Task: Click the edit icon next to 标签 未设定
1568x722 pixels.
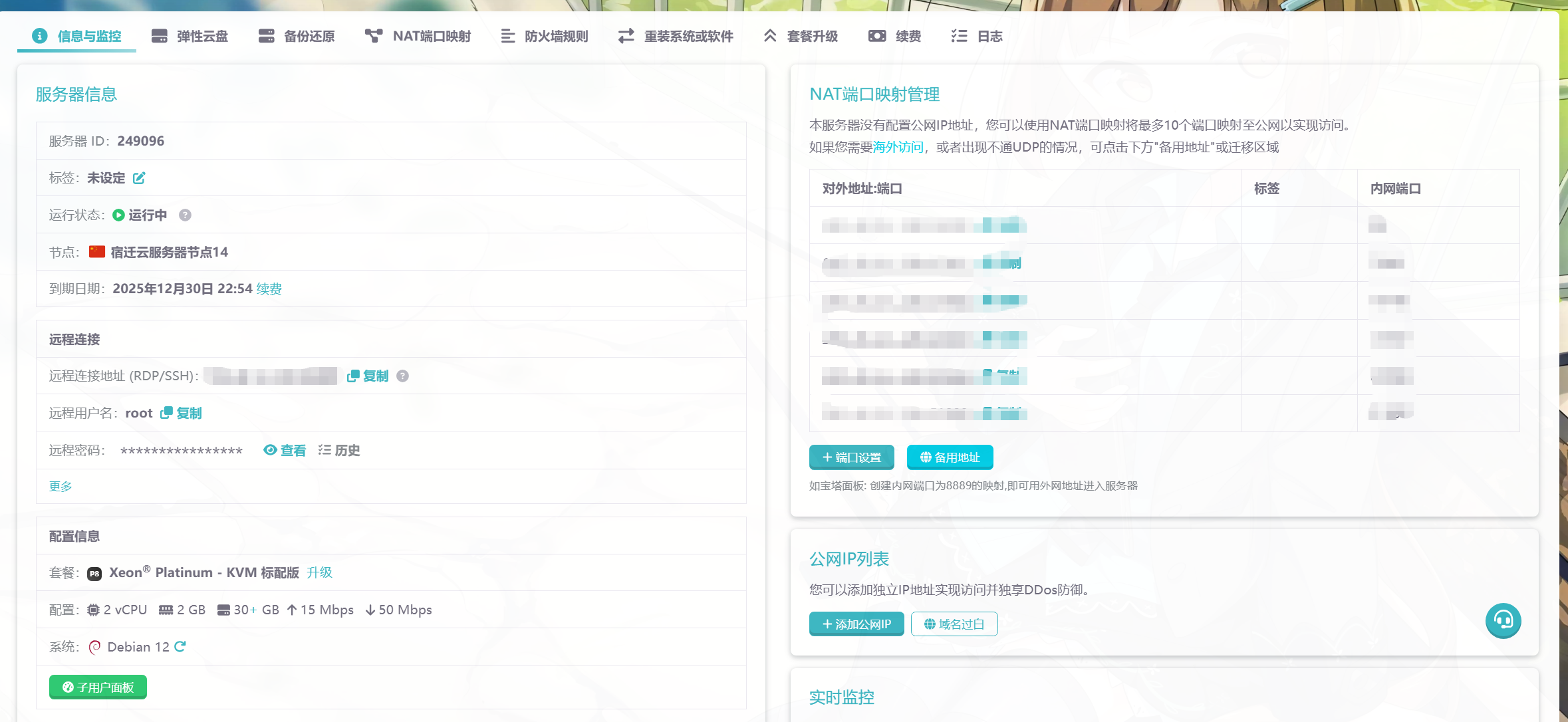Action: tap(139, 178)
